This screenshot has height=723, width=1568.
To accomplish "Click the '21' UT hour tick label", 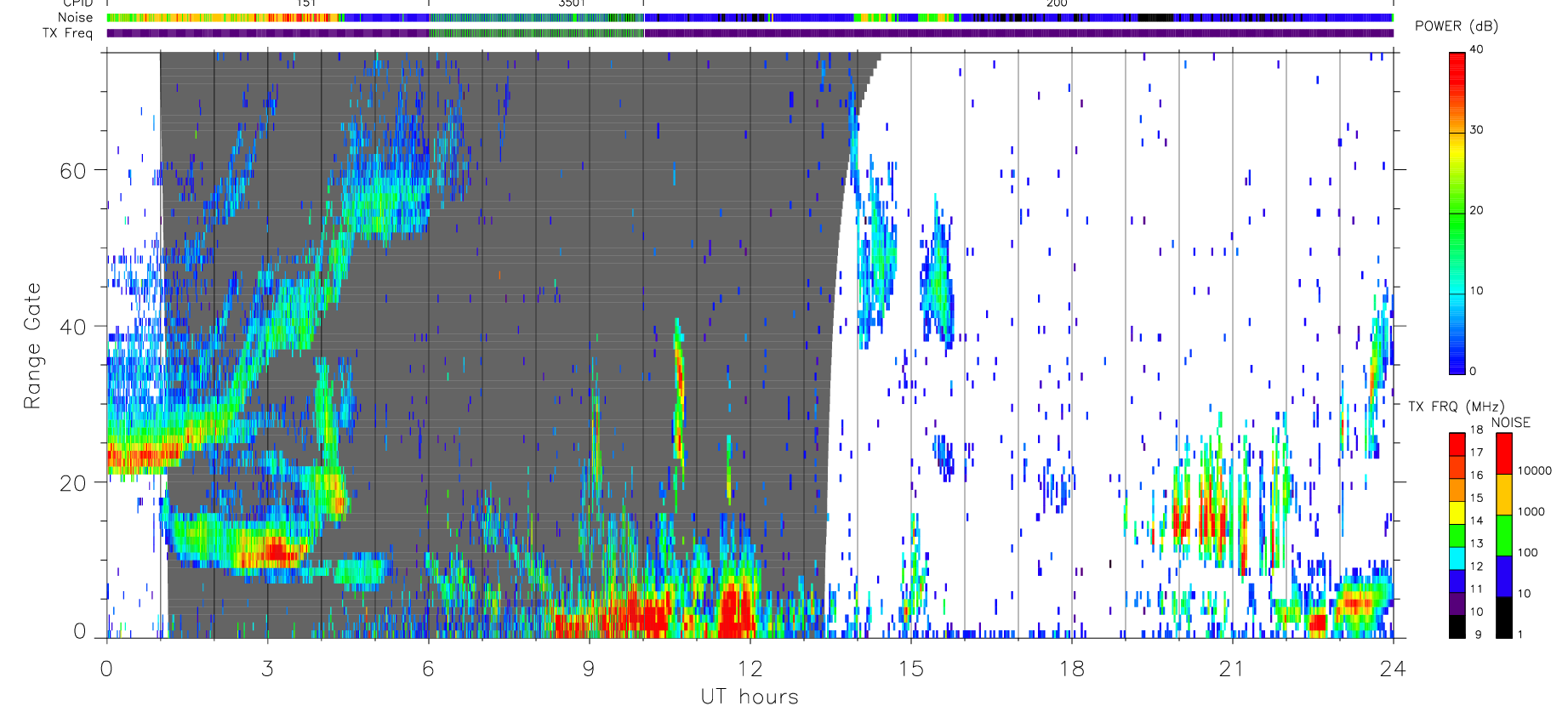I will 1232,669.
